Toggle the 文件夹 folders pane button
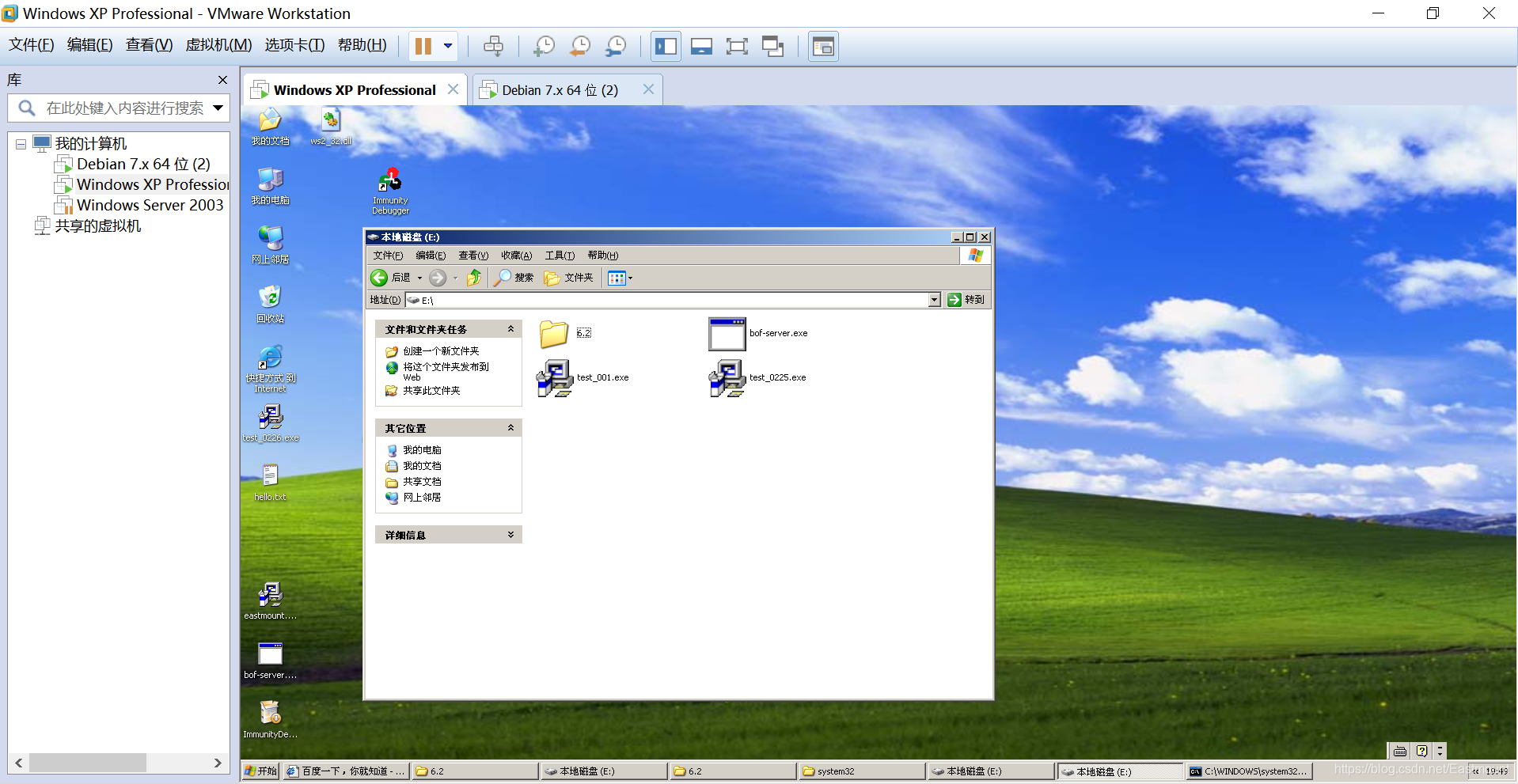The width and height of the screenshot is (1518, 784). click(x=568, y=278)
